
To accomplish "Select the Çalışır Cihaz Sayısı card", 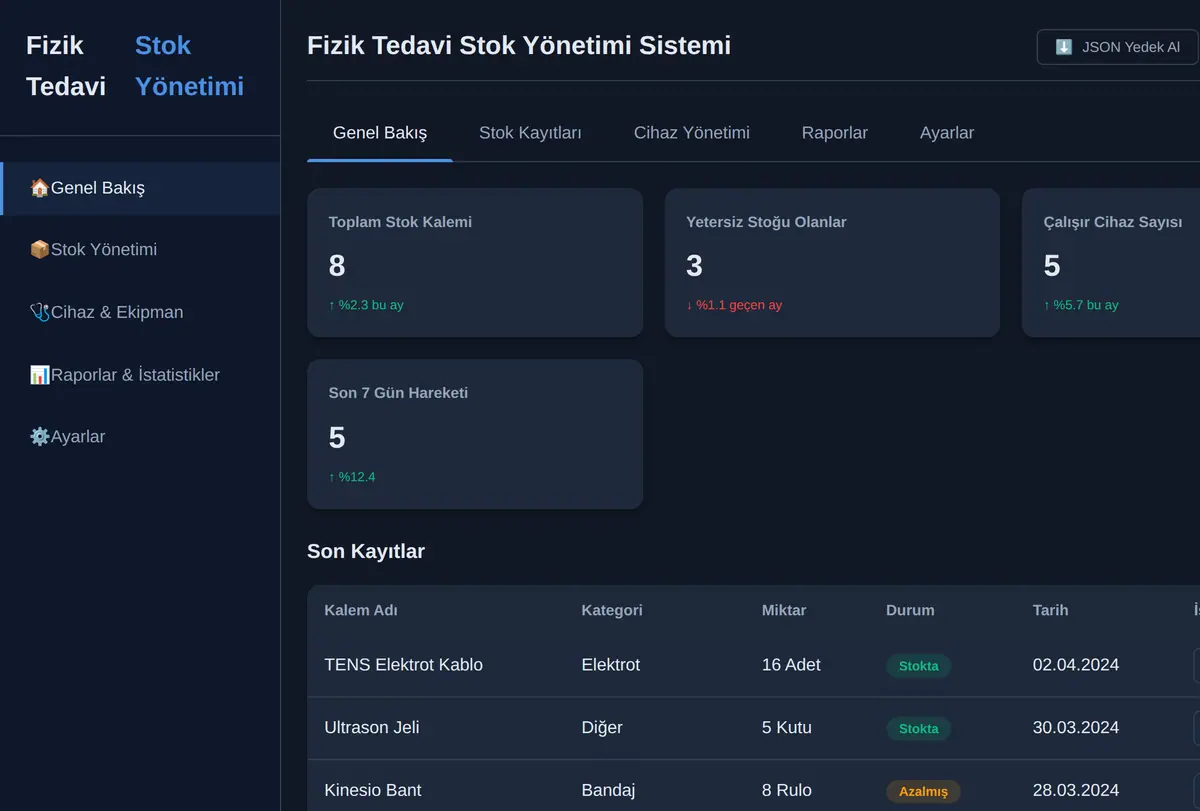I will (x=1111, y=263).
